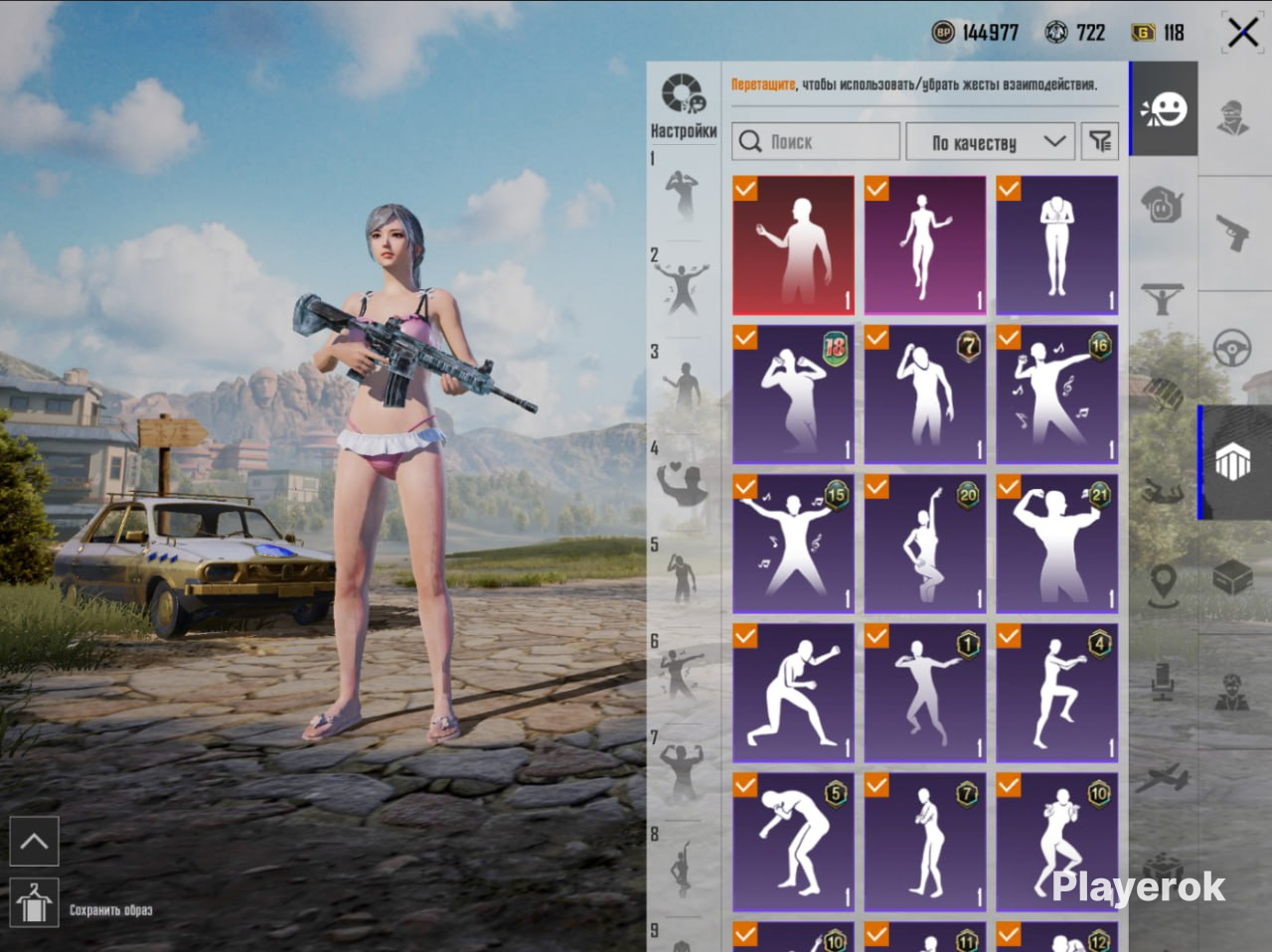The height and width of the screenshot is (952, 1272).
Task: Toggle checkmark on the badge 16 emote
Action: point(1010,338)
